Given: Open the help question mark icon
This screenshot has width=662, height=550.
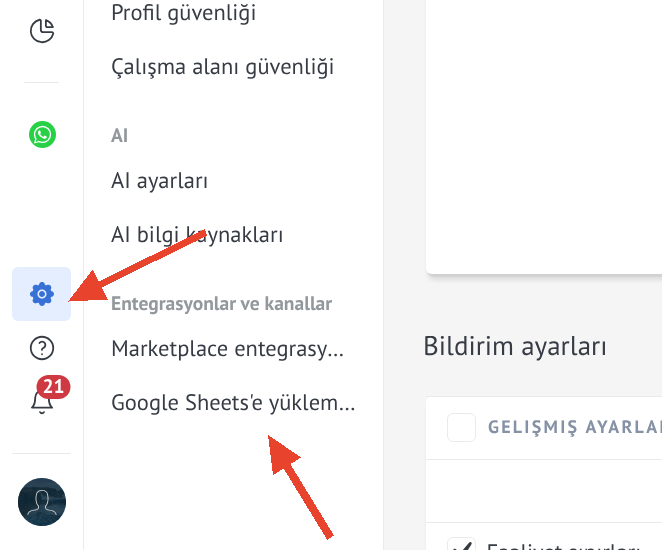Looking at the screenshot, I should point(42,348).
